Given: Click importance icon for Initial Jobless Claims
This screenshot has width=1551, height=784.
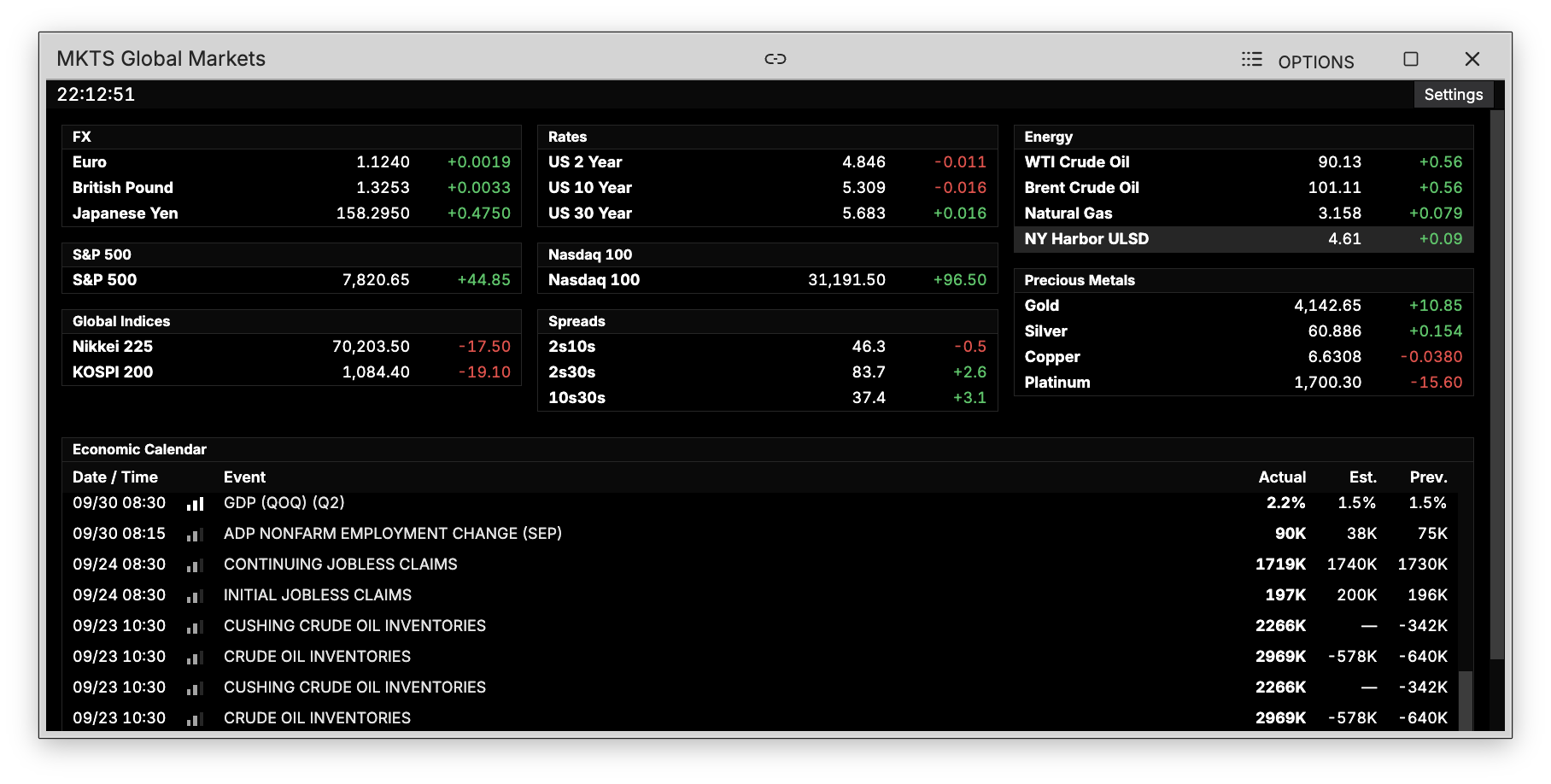Looking at the screenshot, I should click(x=196, y=596).
